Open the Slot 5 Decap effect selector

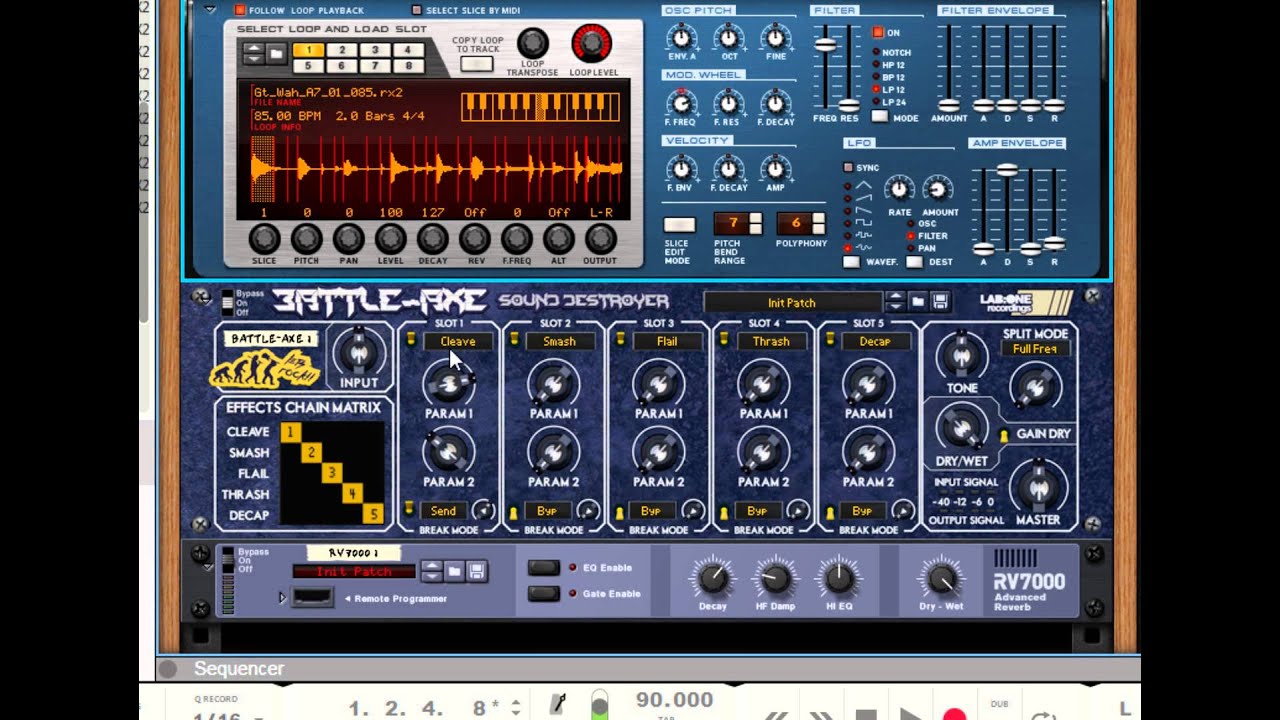coord(875,341)
